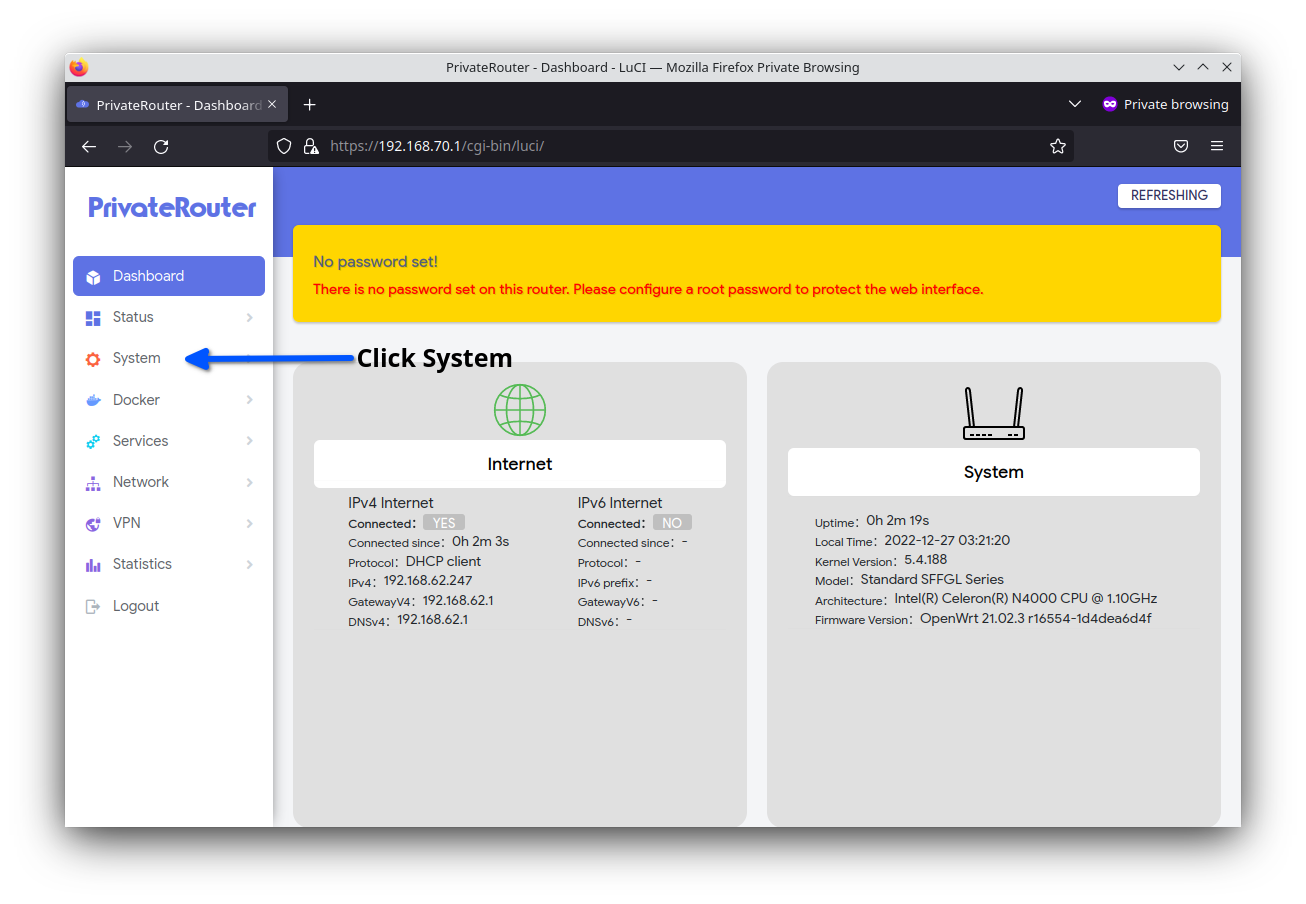1306x904 pixels.
Task: Click the REFRESHING button
Action: tap(1169, 195)
